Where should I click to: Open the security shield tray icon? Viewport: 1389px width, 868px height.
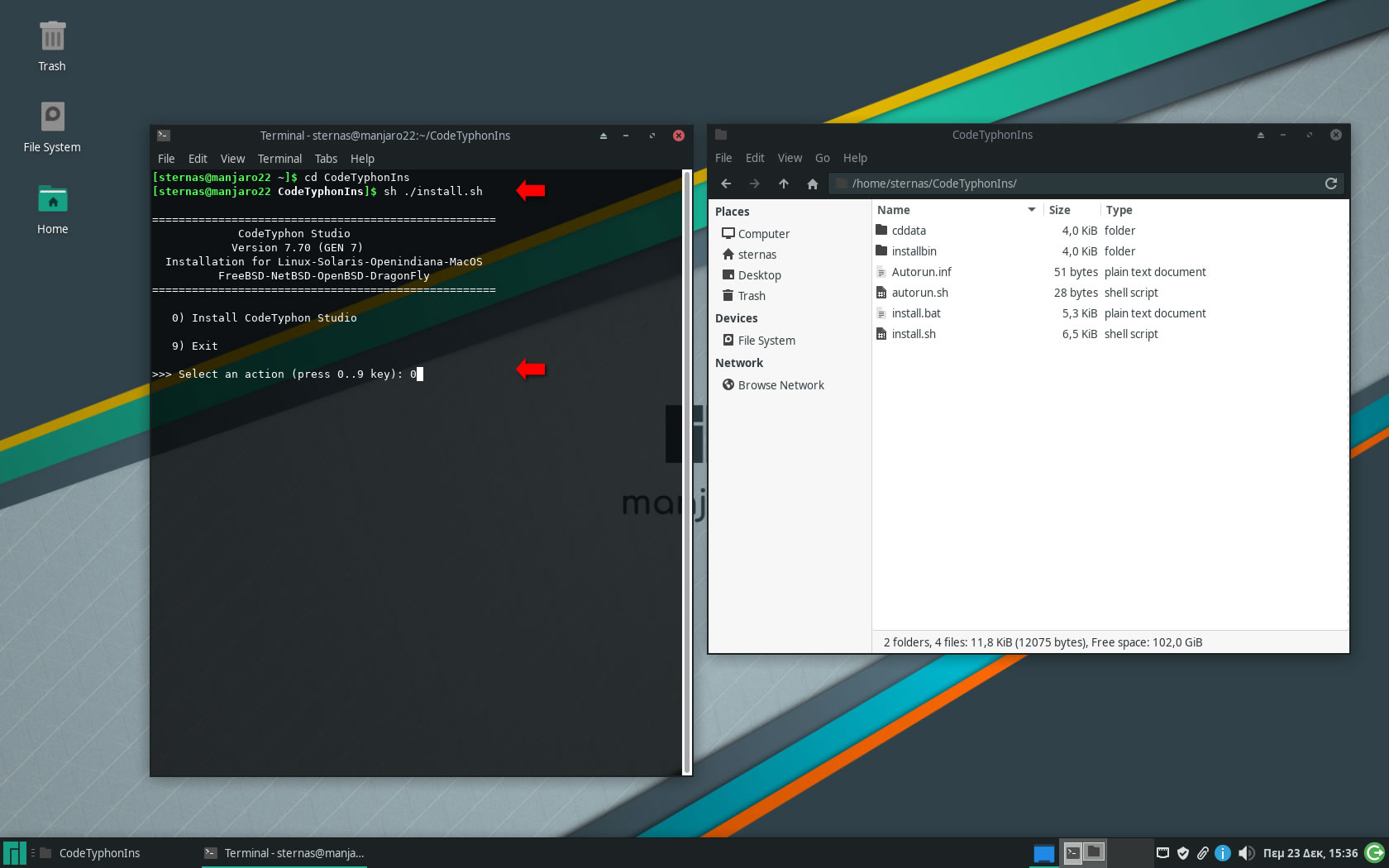(x=1182, y=853)
